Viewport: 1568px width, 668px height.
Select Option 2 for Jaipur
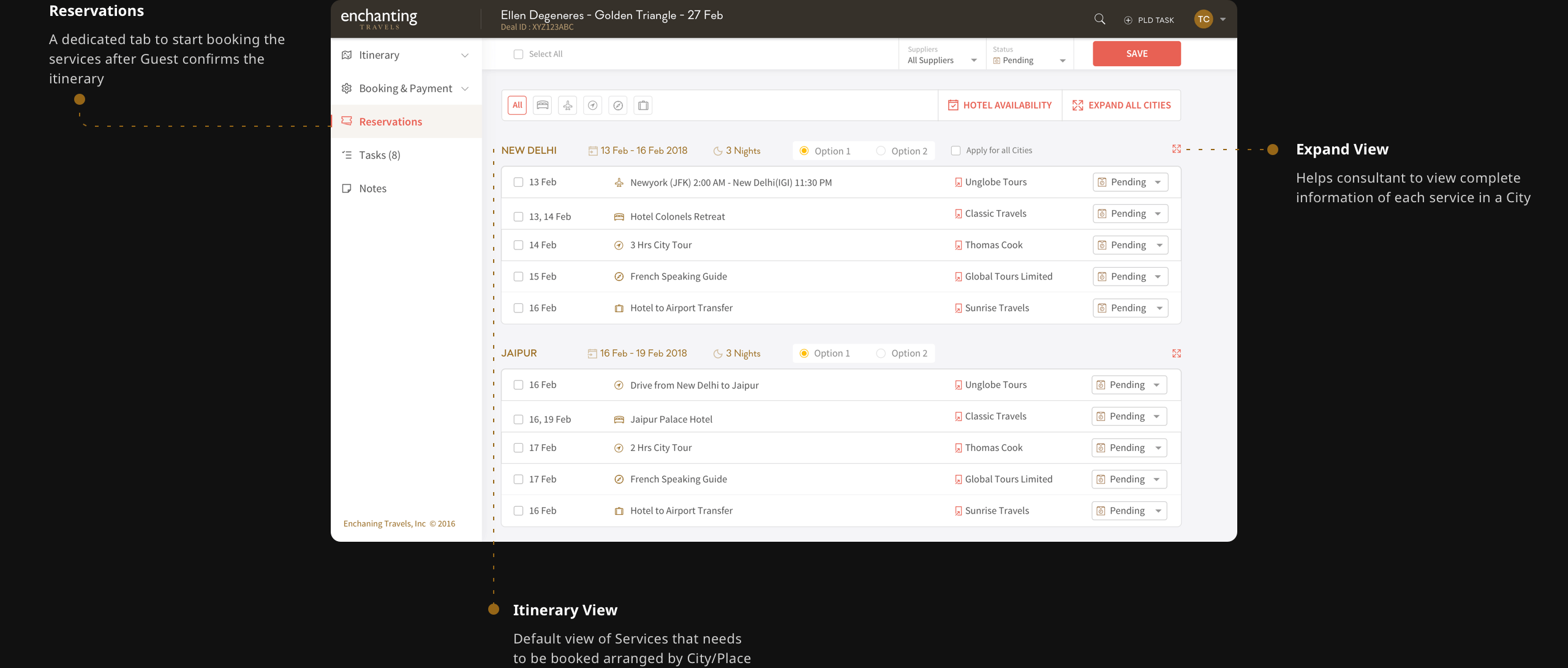(881, 353)
